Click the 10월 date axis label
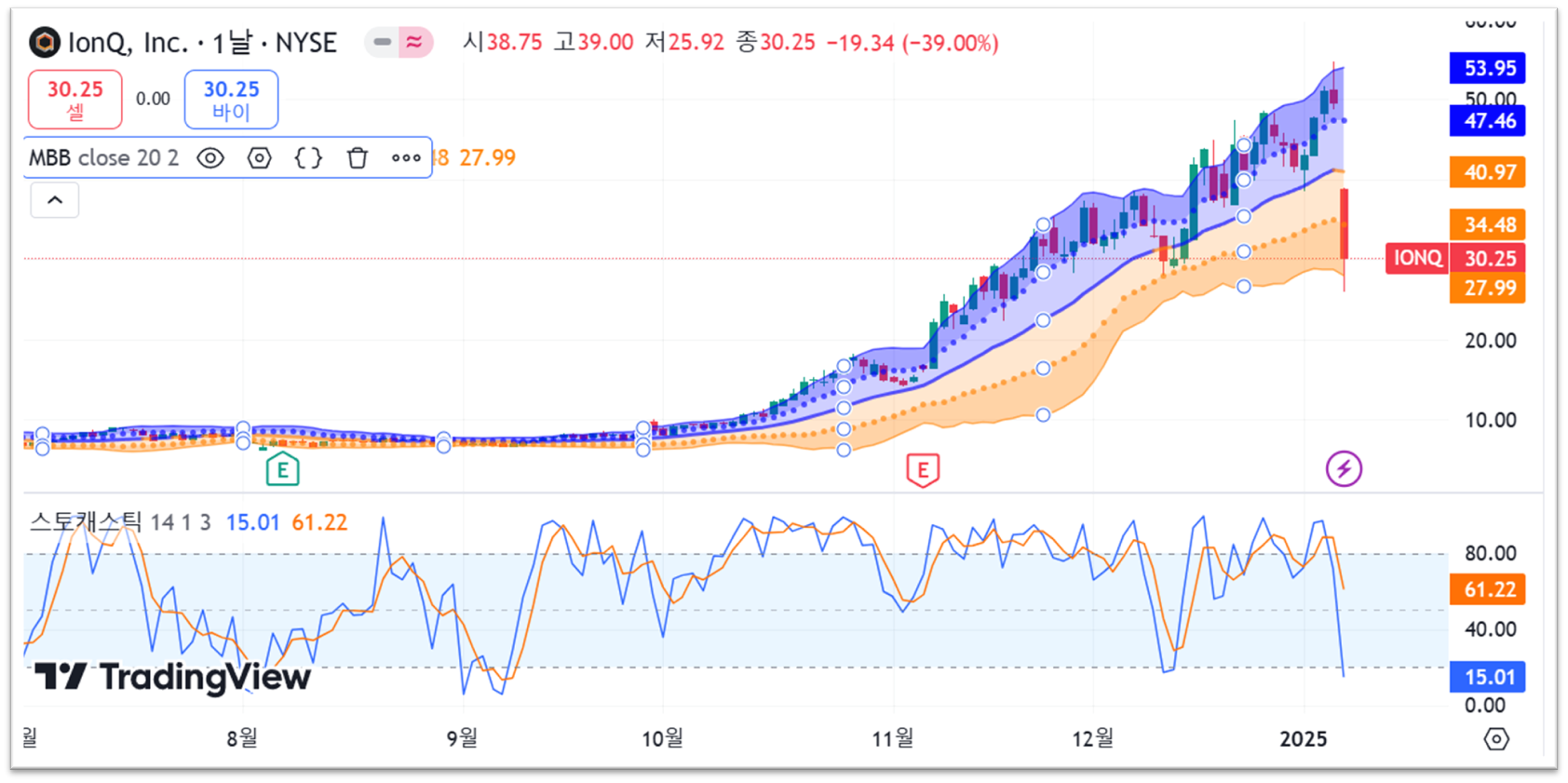The height and width of the screenshot is (783, 1568). (x=663, y=739)
